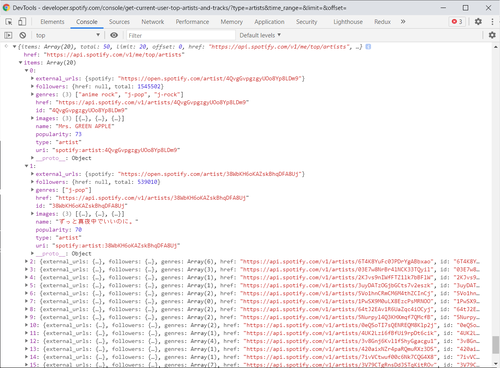Expand genres with anime rock
Image resolution: width=500 pixels, height=368 pixels.
tap(32, 95)
